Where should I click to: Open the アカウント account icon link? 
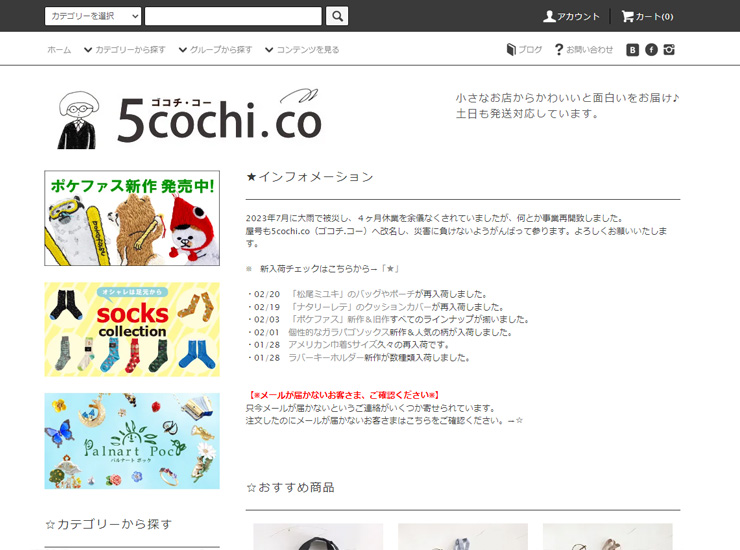point(571,17)
